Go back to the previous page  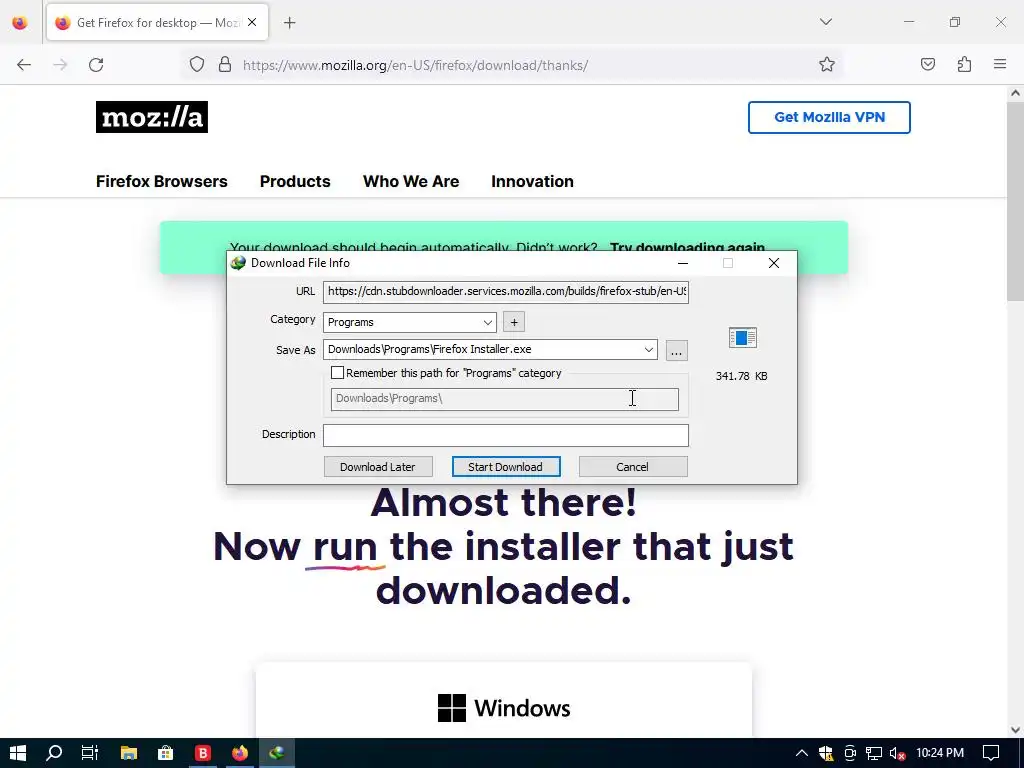coord(24,65)
